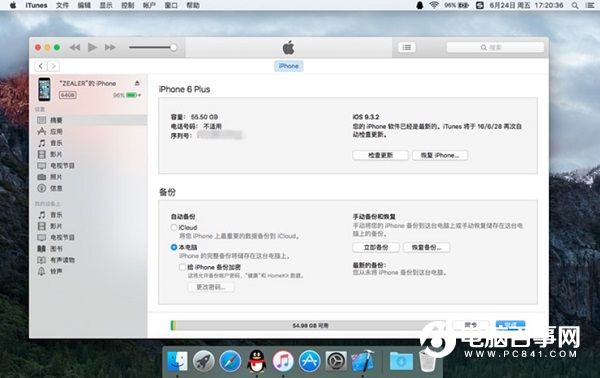Open the 显示 menu
The height and width of the screenshot is (378, 600).
pyautogui.click(x=106, y=5)
